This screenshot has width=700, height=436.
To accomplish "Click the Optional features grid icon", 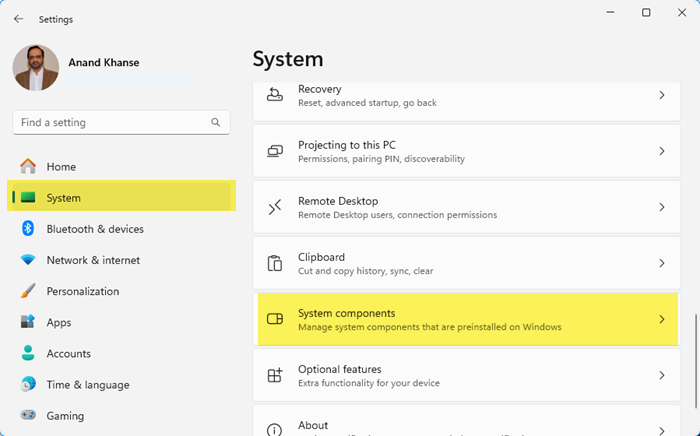I will [275, 375].
